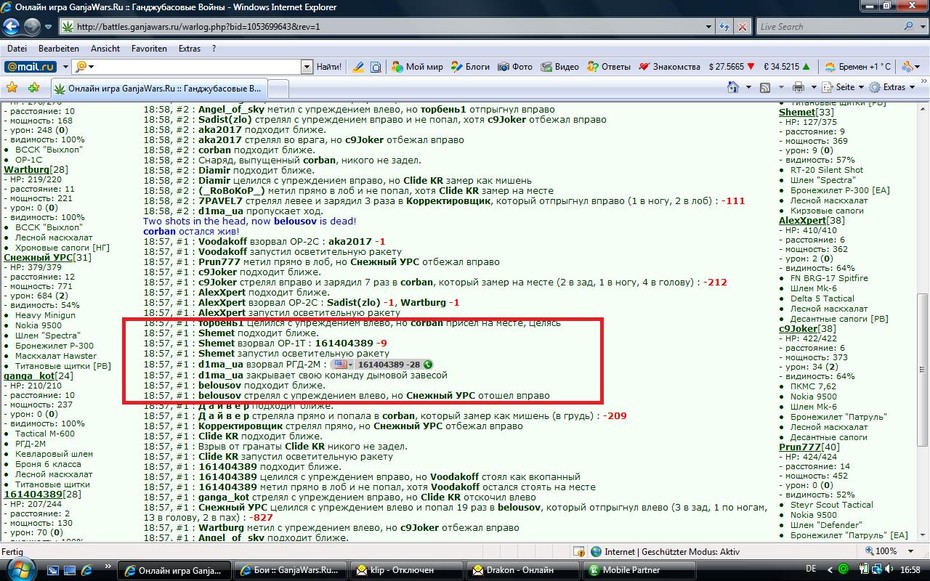Expand the Extras command bar menu
The image size is (930, 581).
[x=891, y=87]
